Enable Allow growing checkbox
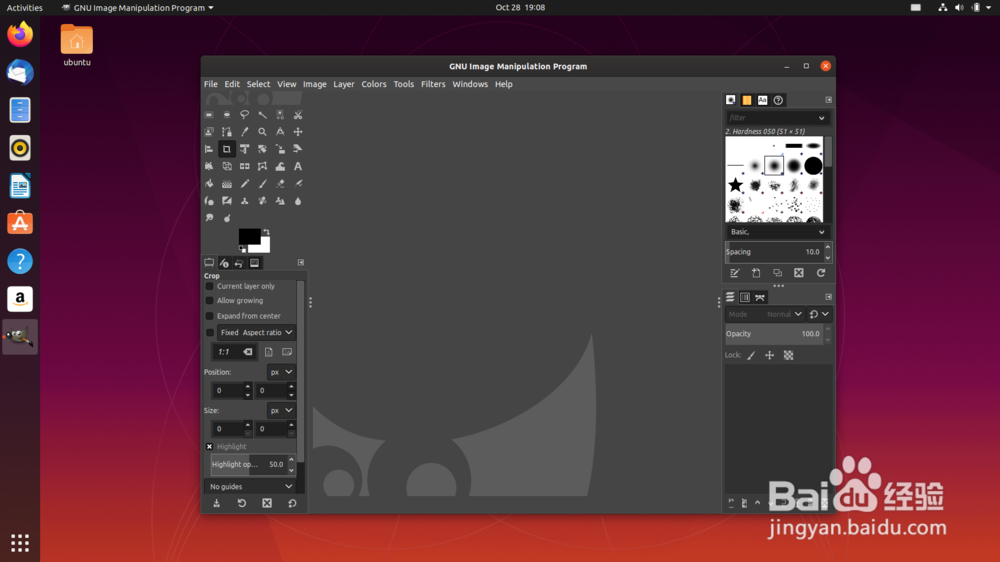The width and height of the screenshot is (1000, 562). point(209,300)
